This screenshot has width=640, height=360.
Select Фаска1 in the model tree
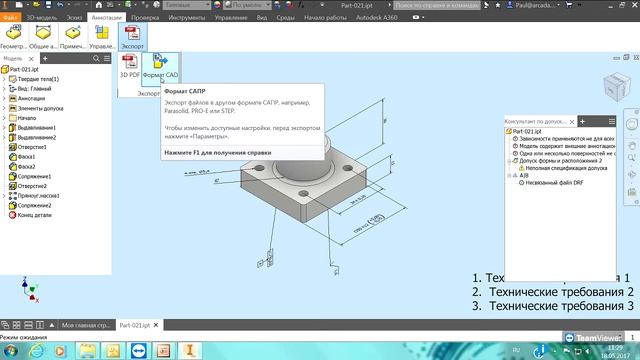[x=22, y=157]
